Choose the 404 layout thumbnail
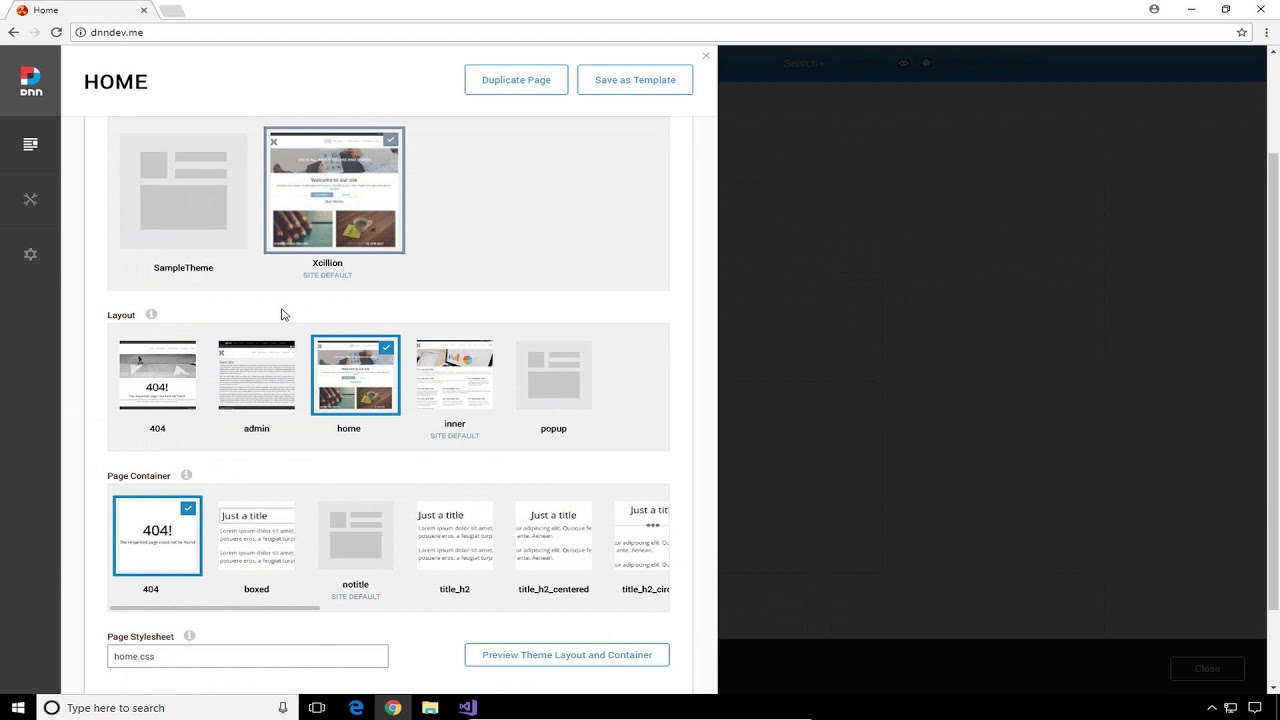 click(157, 375)
